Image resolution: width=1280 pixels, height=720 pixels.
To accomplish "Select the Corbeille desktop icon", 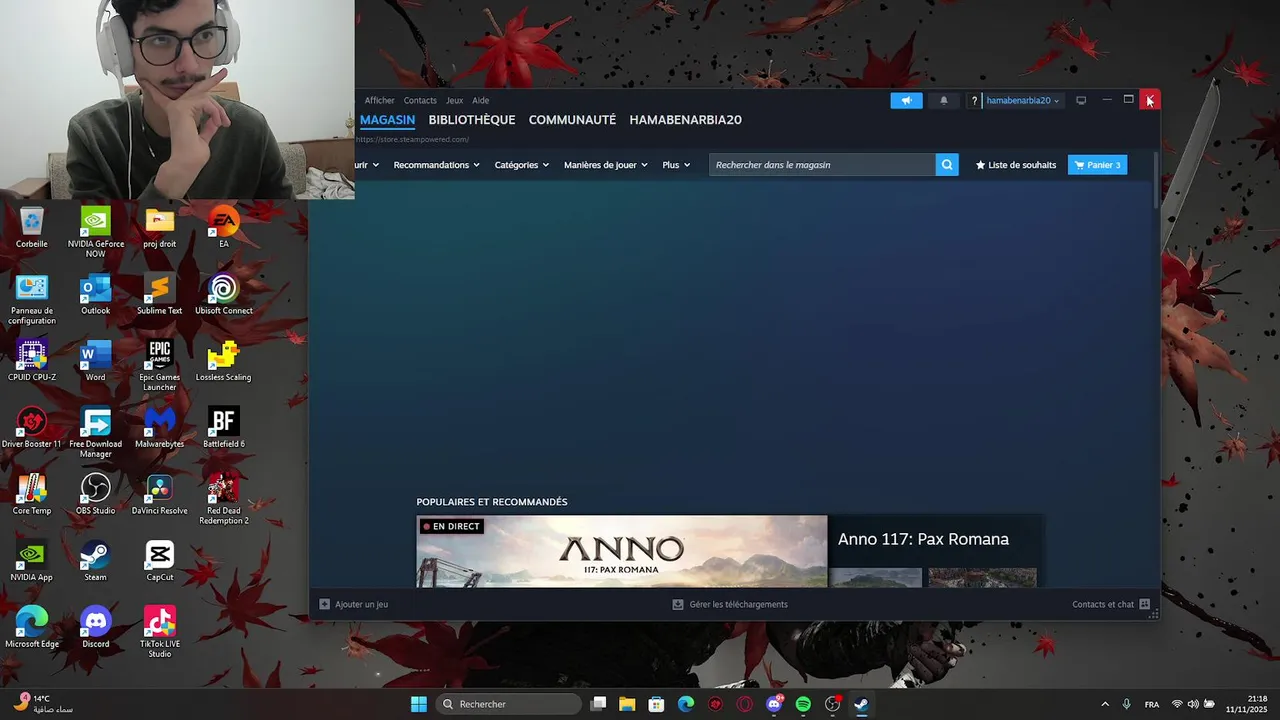I will (x=31, y=228).
